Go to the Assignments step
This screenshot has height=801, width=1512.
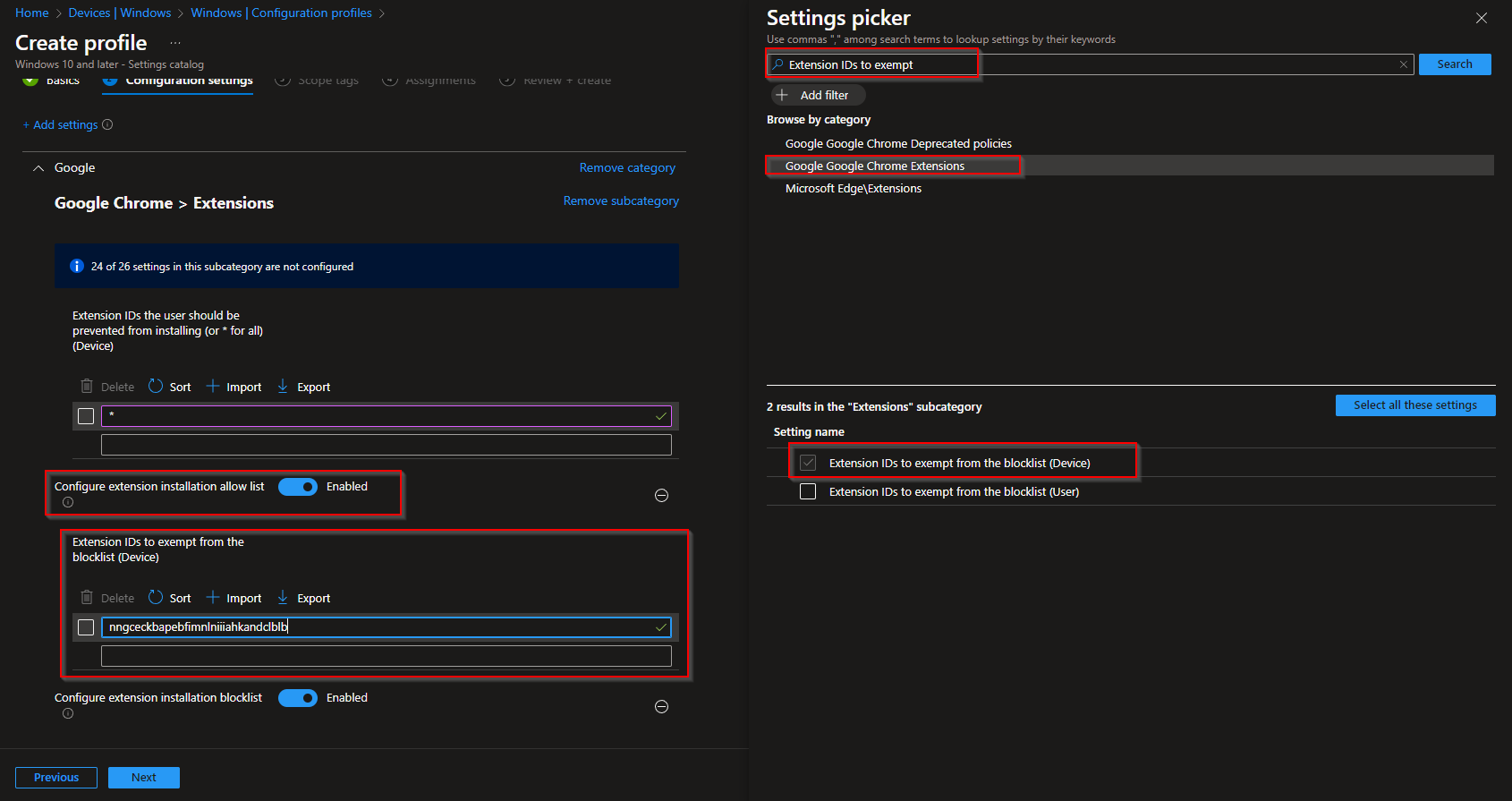click(429, 81)
